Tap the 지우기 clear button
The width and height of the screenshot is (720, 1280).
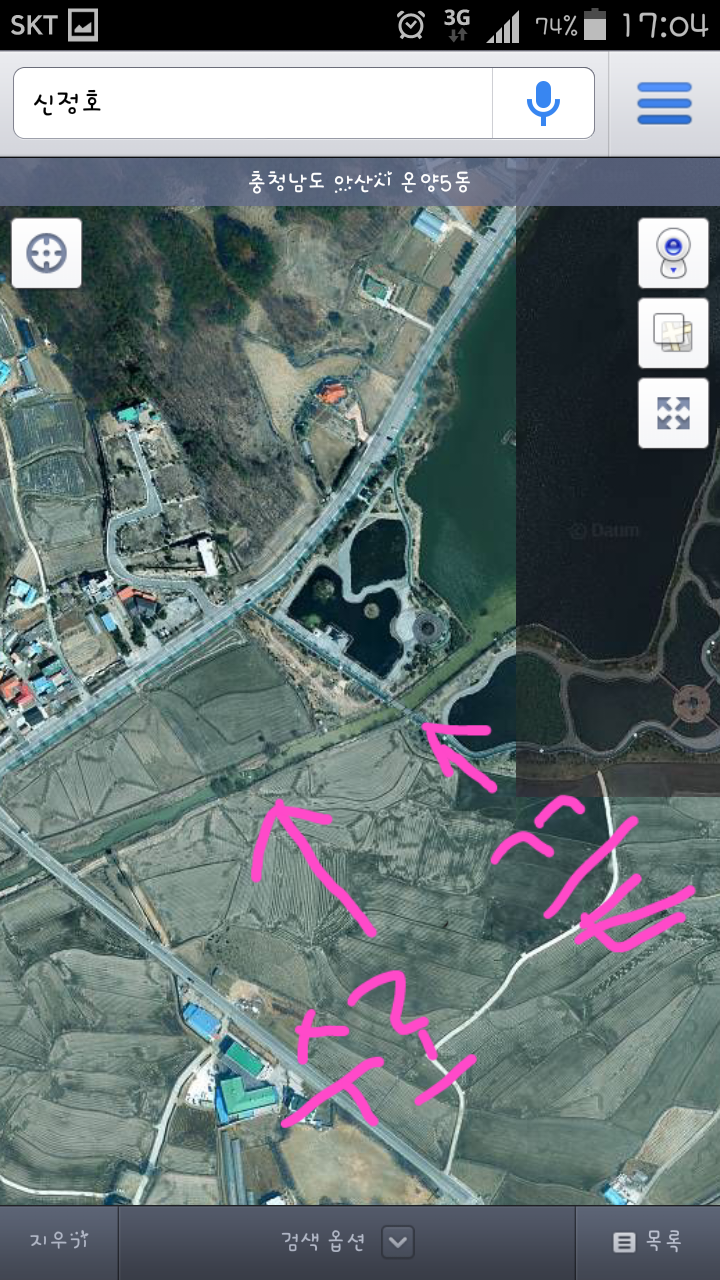(59, 1243)
